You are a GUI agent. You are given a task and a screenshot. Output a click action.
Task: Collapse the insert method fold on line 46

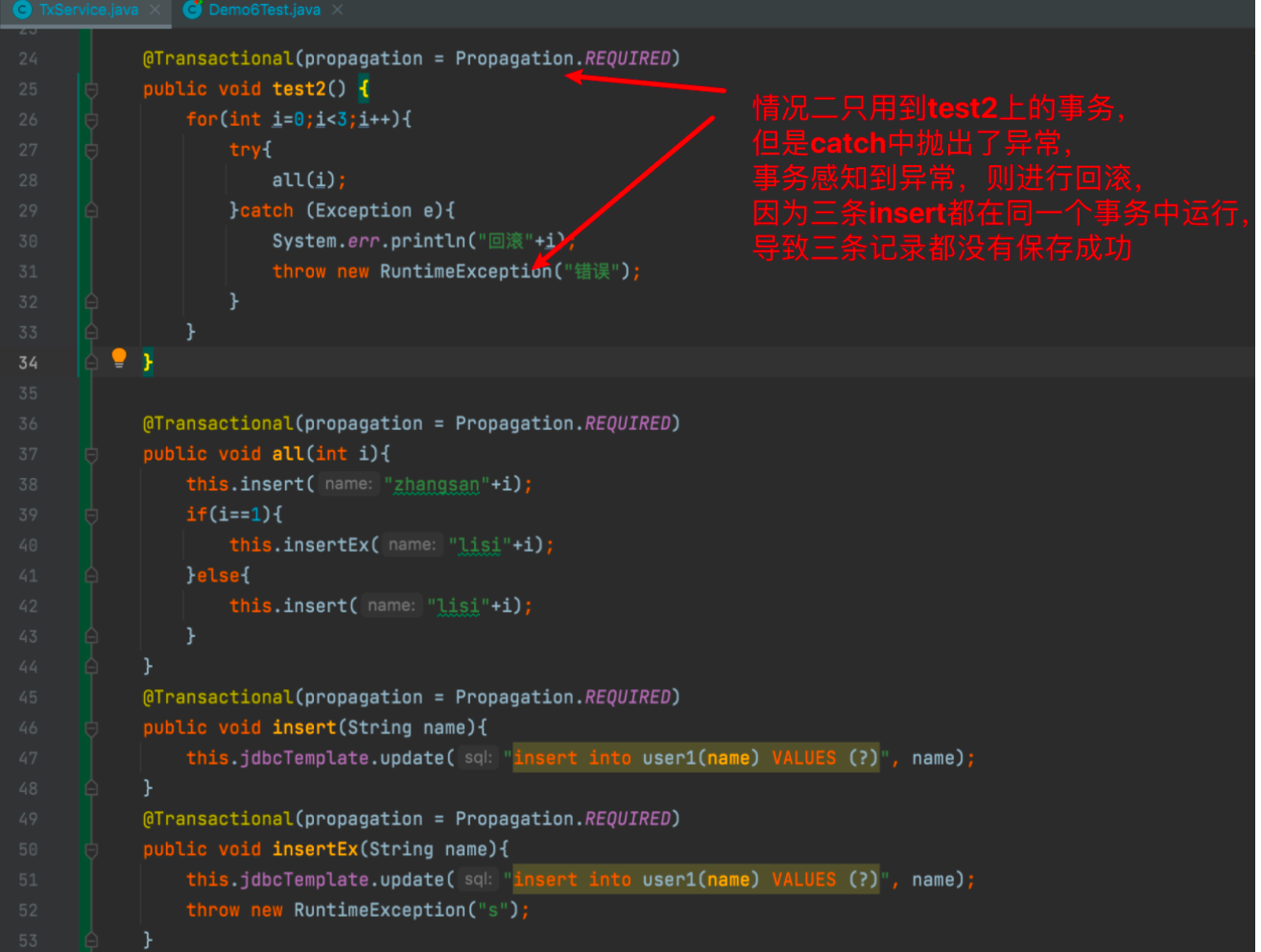(x=91, y=728)
